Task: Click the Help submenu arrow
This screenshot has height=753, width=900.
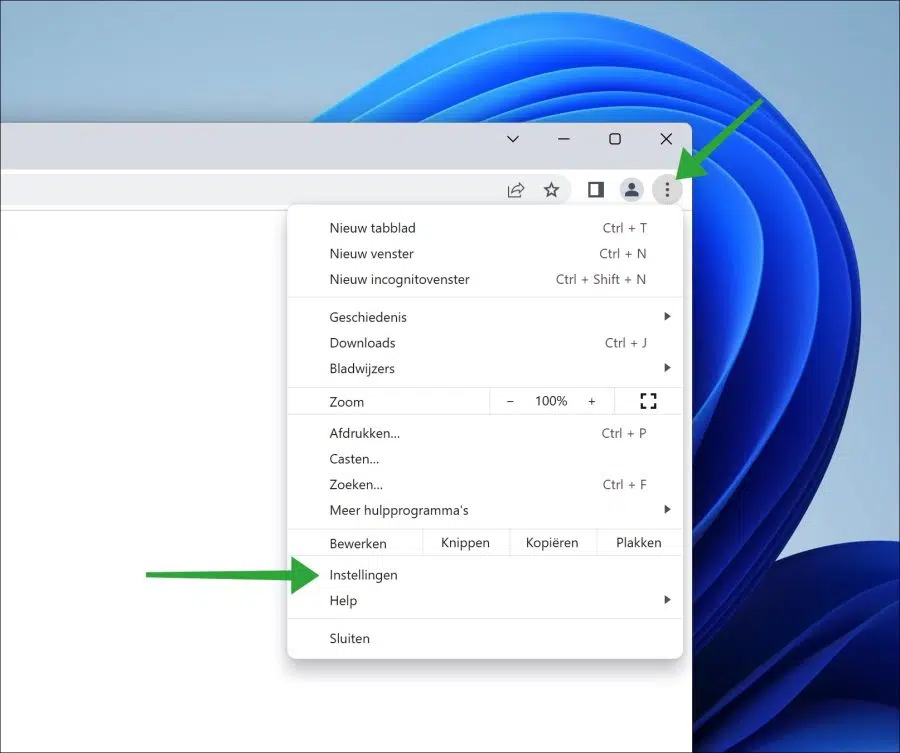Action: (x=667, y=599)
